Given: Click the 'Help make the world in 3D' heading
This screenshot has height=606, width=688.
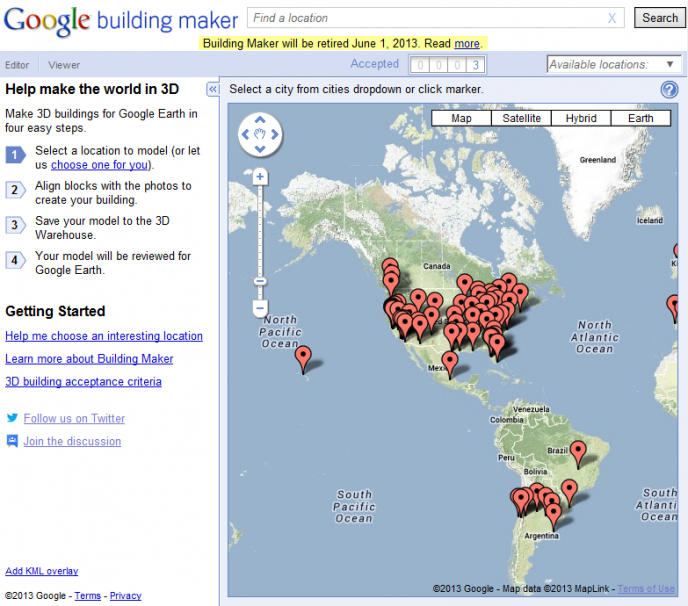Looking at the screenshot, I should [x=92, y=89].
